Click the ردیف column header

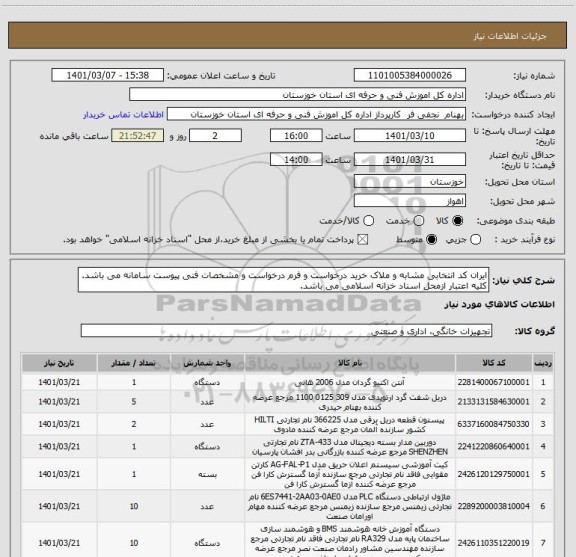(x=543, y=363)
